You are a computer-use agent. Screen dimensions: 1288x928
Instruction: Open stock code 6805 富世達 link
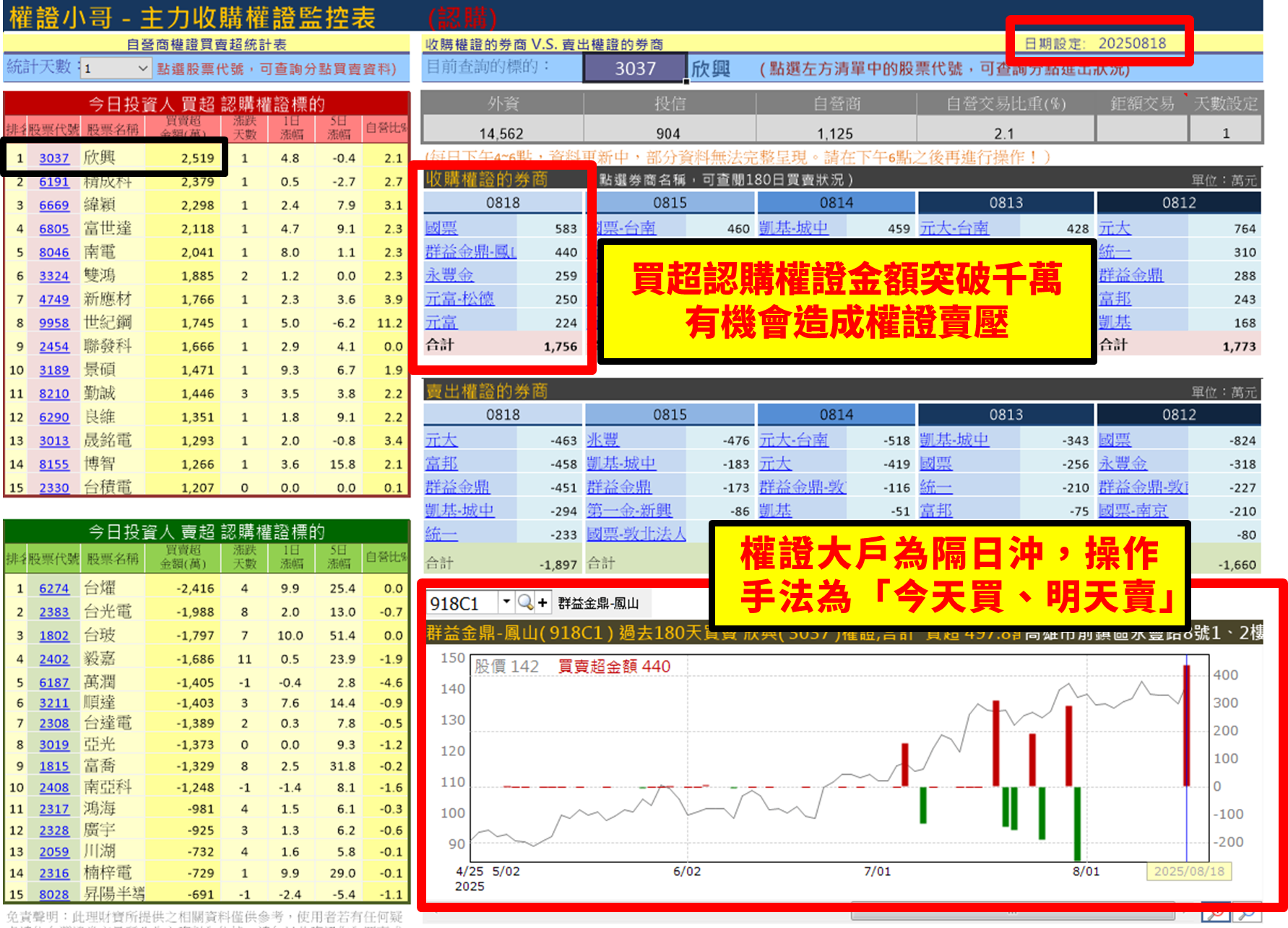[x=54, y=229]
